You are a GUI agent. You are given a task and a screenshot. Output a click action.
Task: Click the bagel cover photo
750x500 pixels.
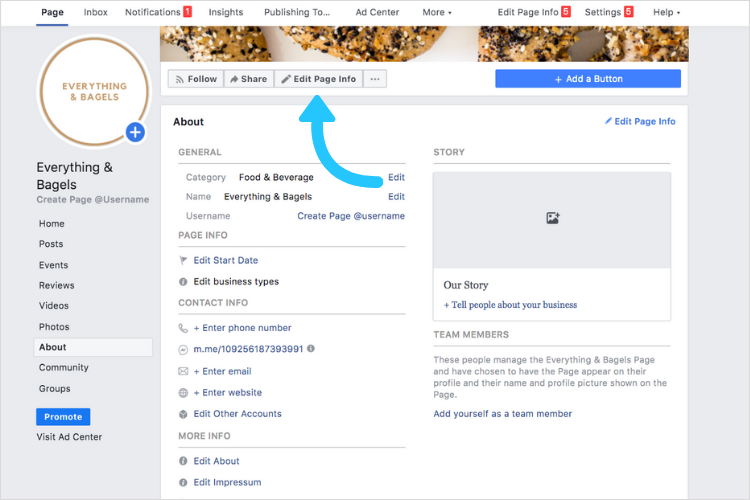pyautogui.click(x=424, y=44)
